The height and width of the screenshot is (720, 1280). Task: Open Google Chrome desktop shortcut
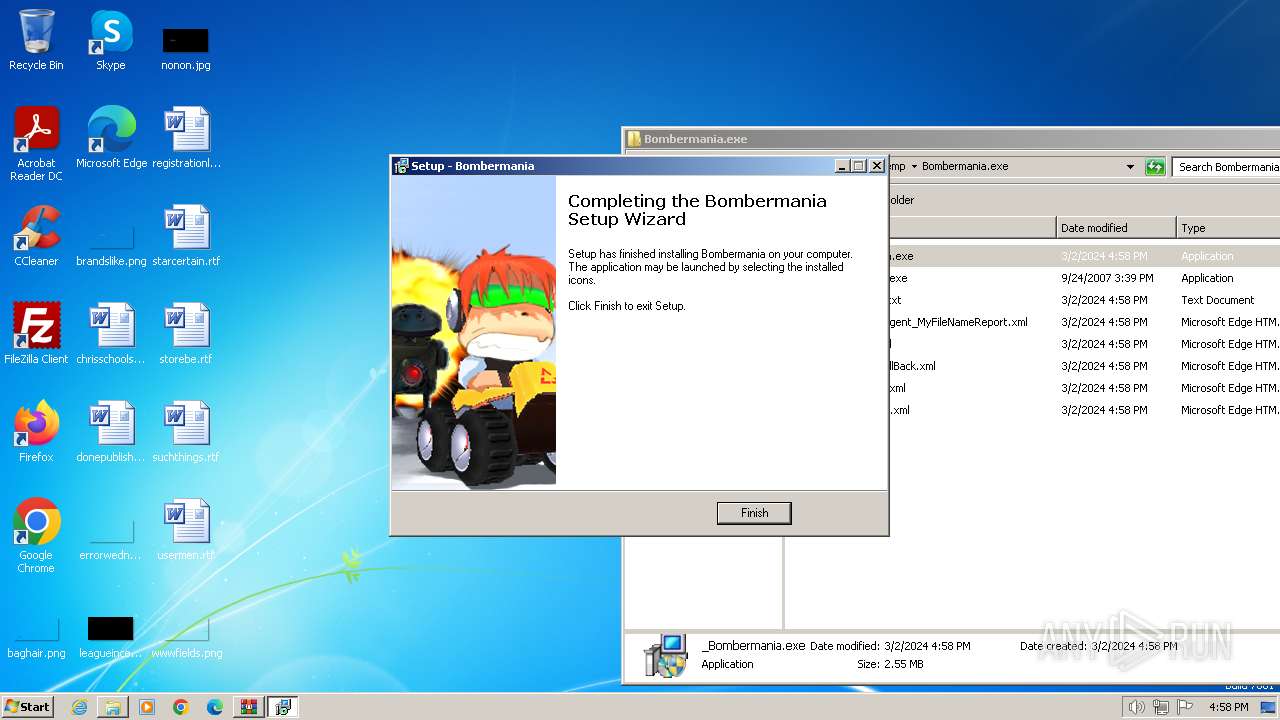pos(36,536)
